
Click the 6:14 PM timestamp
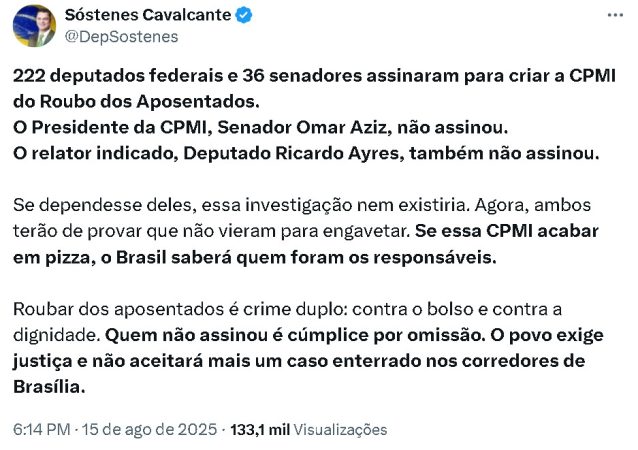41,429
